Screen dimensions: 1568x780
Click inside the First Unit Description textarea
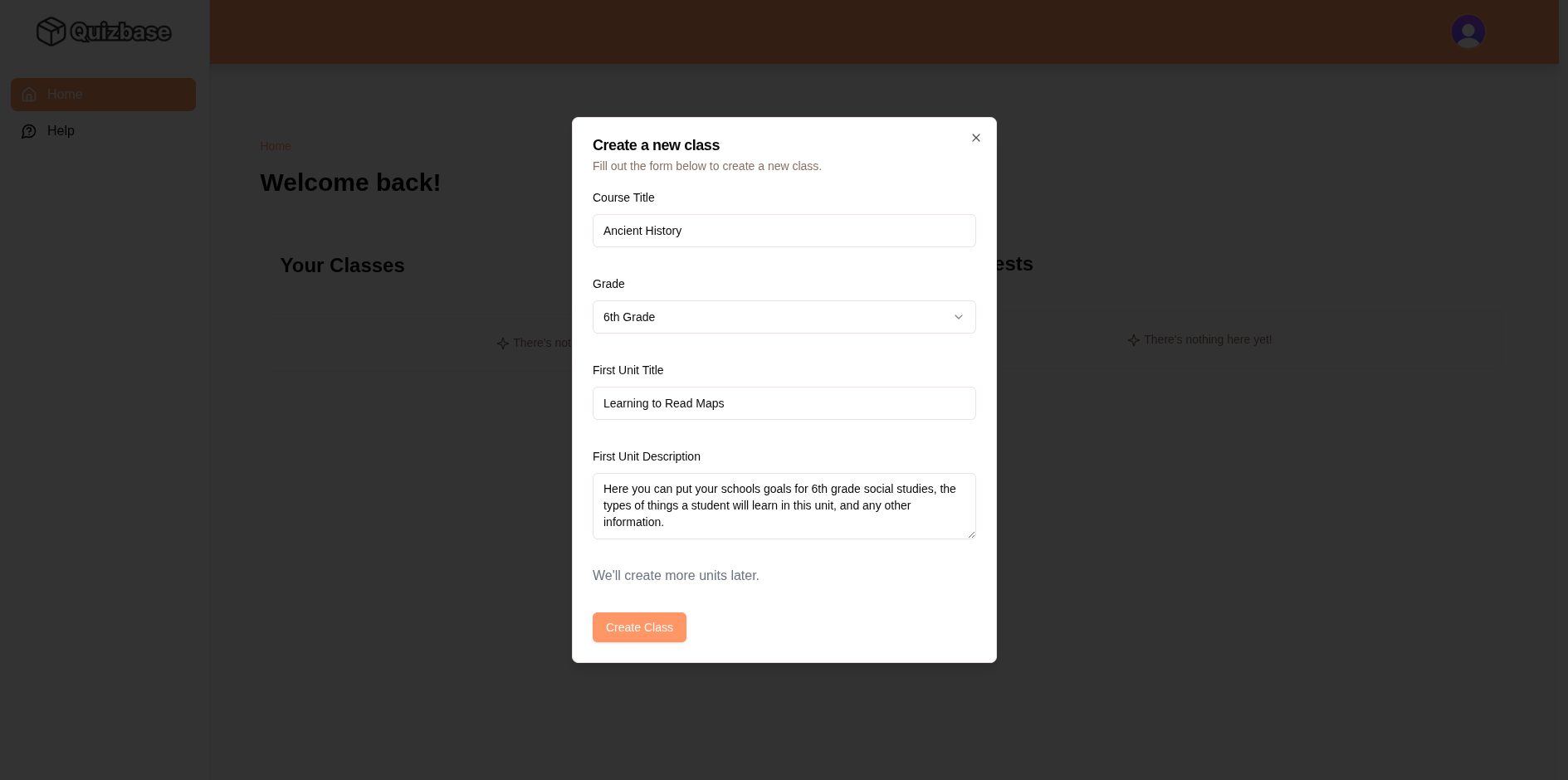click(784, 505)
